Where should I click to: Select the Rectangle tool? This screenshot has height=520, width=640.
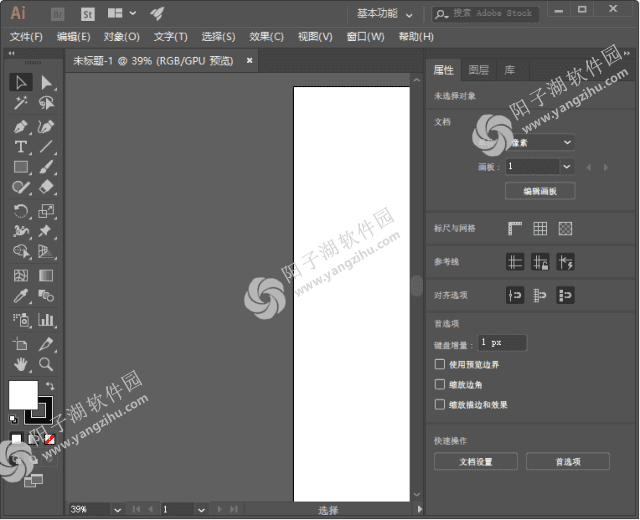pos(21,167)
